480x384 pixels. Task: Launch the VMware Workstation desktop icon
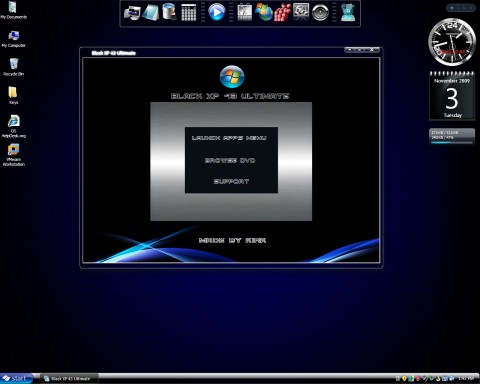pos(13,155)
